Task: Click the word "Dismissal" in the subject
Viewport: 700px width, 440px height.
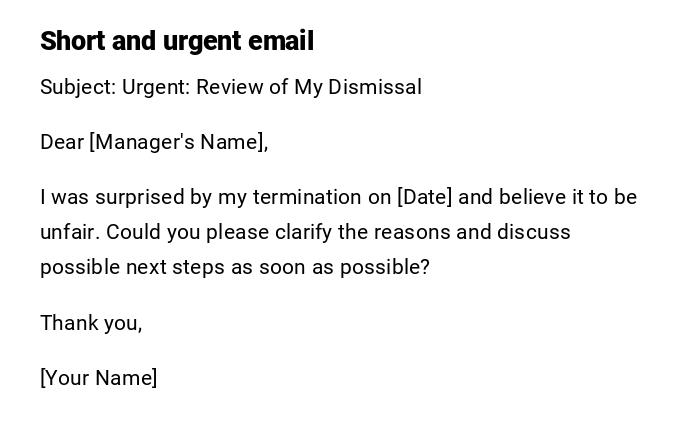Action: pyautogui.click(x=376, y=87)
